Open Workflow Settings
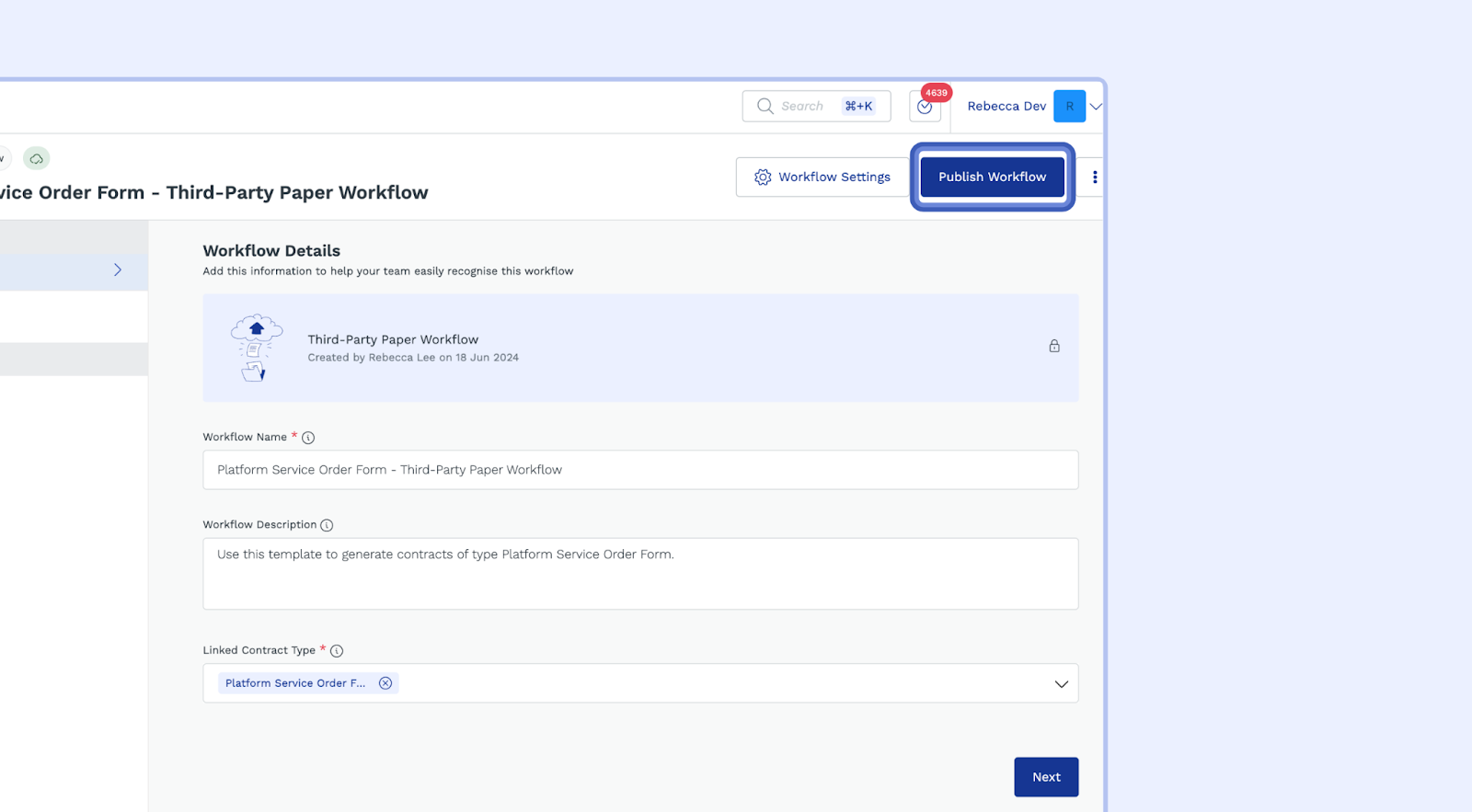The image size is (1472, 812). pyautogui.click(x=822, y=177)
